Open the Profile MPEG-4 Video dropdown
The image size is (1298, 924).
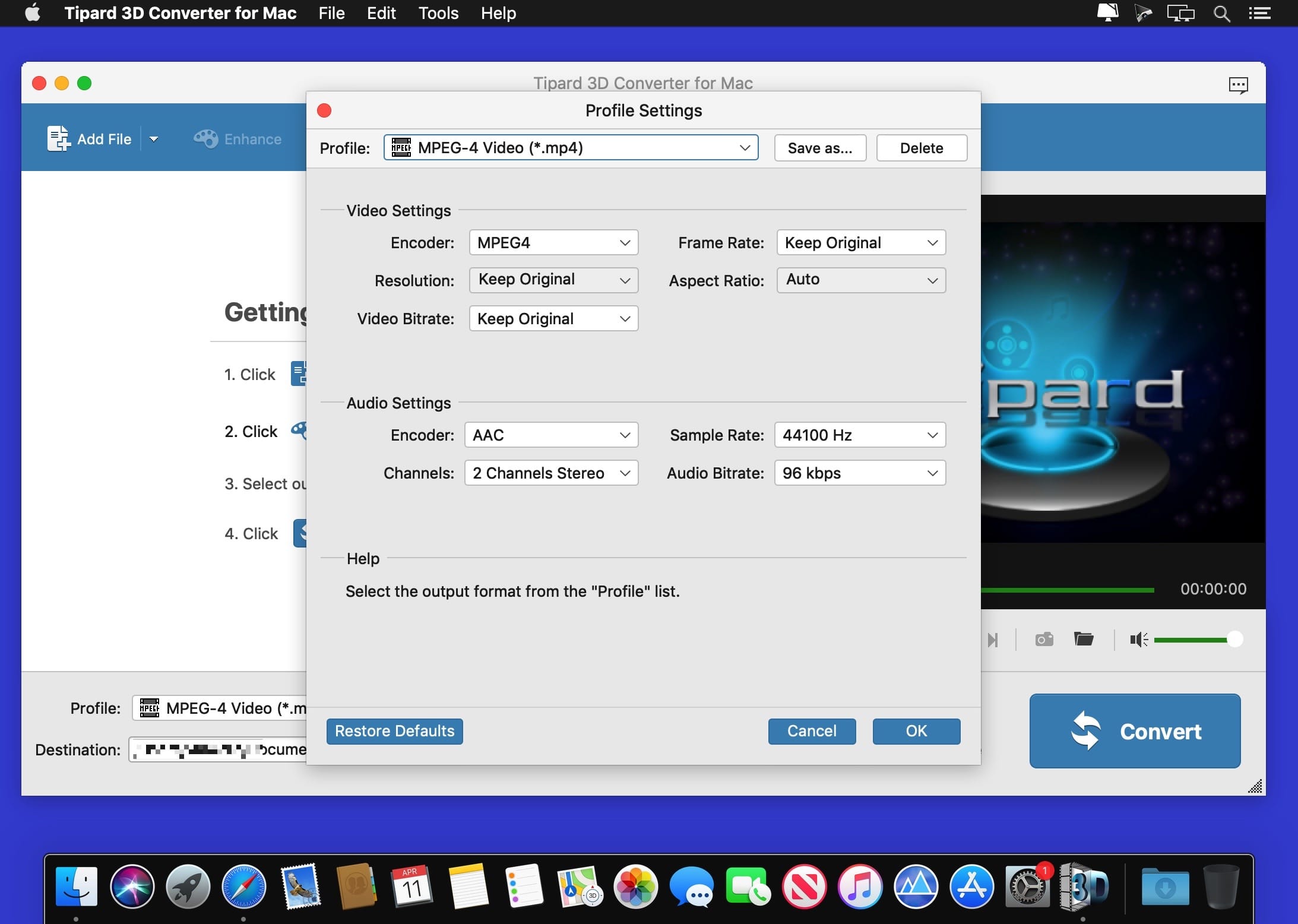pos(571,147)
